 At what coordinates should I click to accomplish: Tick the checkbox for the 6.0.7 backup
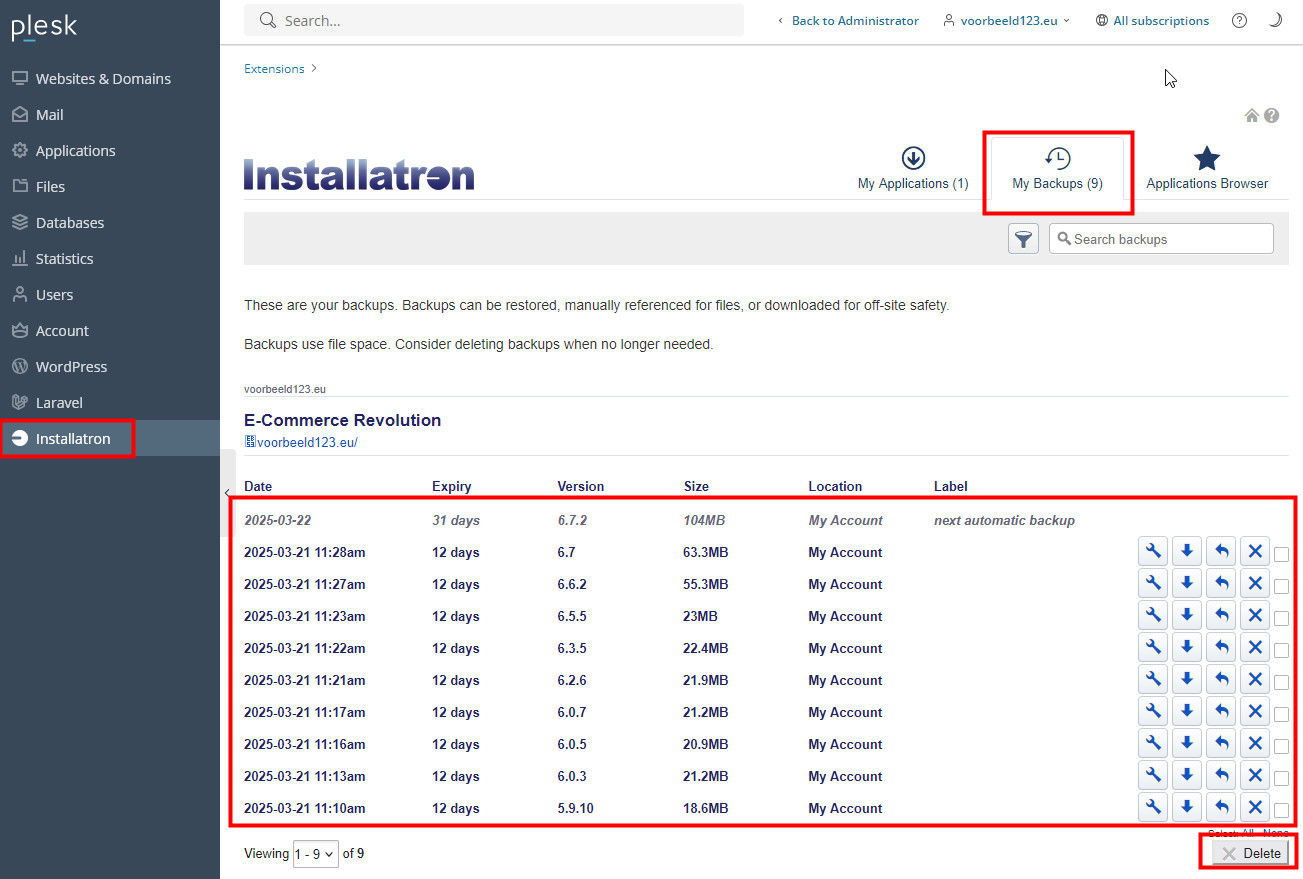1282,715
